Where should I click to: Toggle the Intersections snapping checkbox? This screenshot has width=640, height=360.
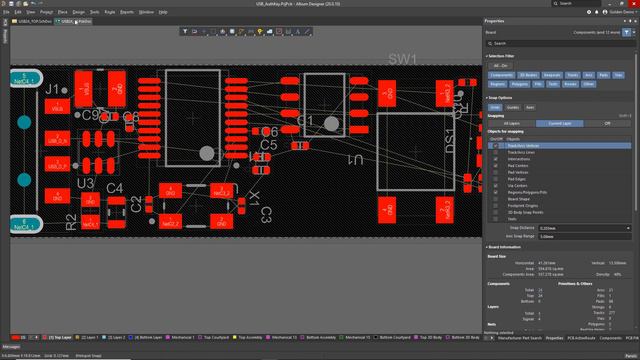pos(496,159)
